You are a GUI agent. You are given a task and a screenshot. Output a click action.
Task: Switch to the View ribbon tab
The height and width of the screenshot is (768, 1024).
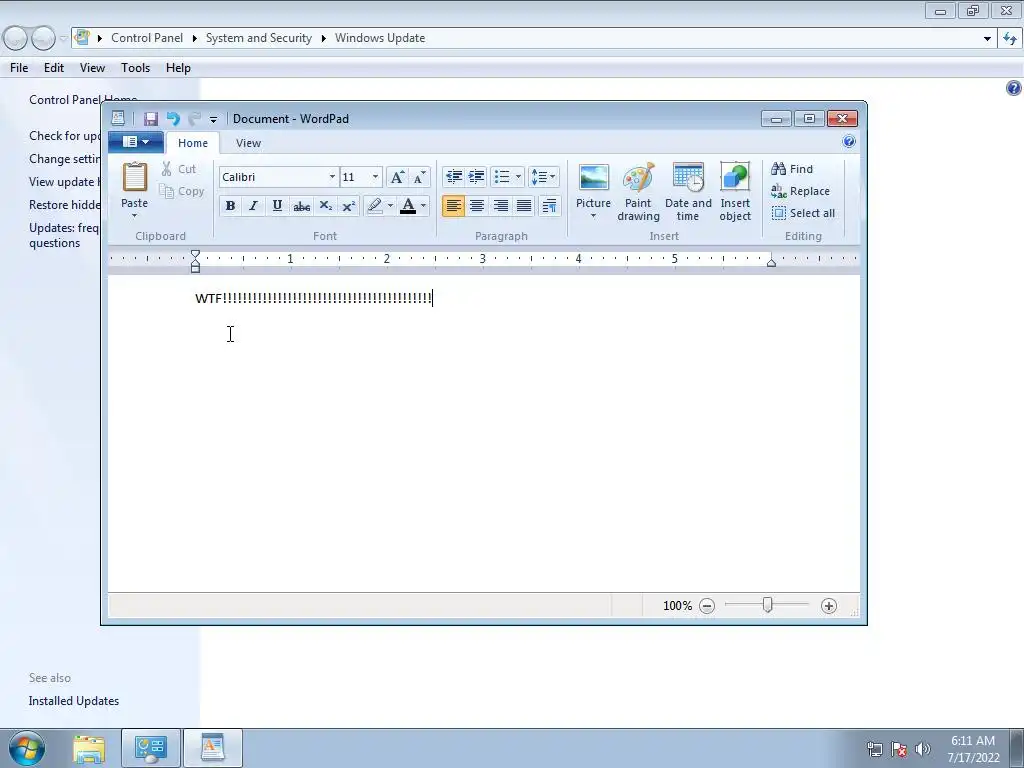248,143
